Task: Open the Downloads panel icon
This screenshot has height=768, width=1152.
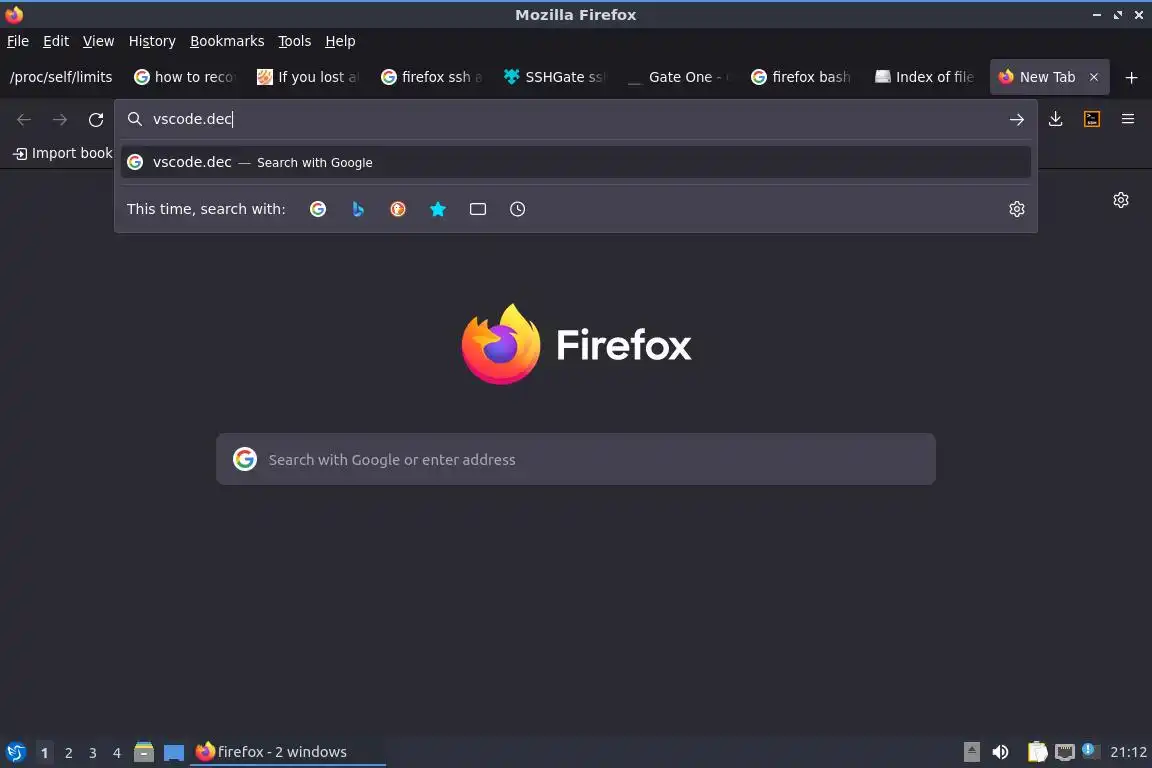Action: (1055, 119)
